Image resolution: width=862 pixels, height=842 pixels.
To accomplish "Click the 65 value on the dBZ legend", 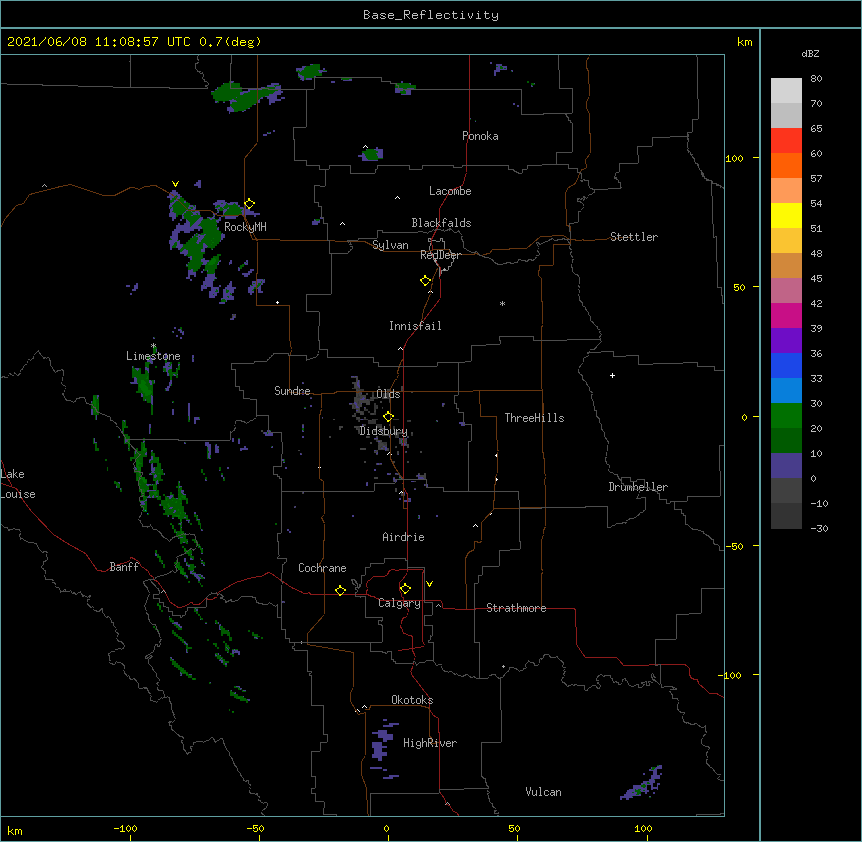I will tap(816, 128).
